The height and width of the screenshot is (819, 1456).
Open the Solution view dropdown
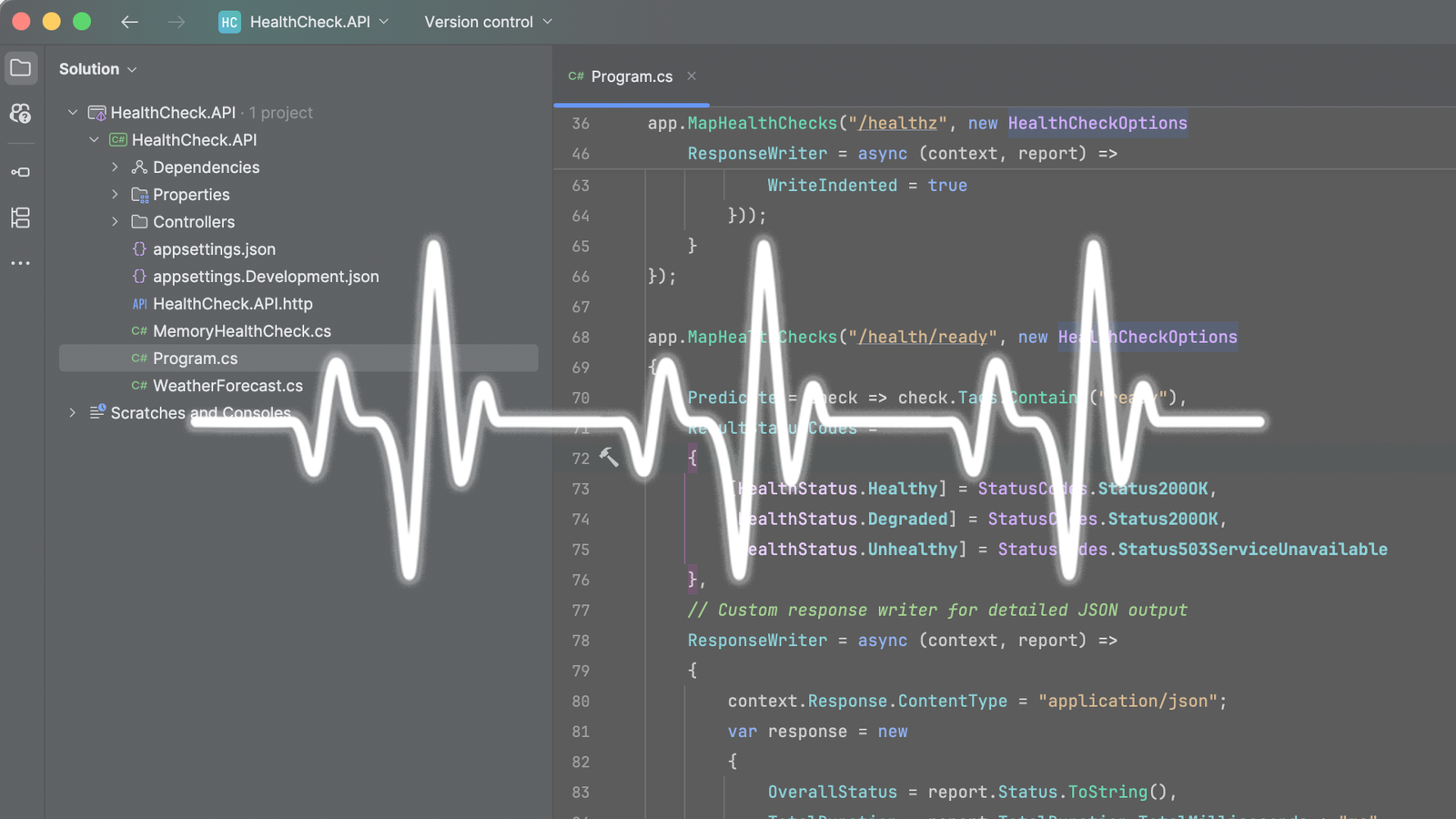click(x=98, y=69)
